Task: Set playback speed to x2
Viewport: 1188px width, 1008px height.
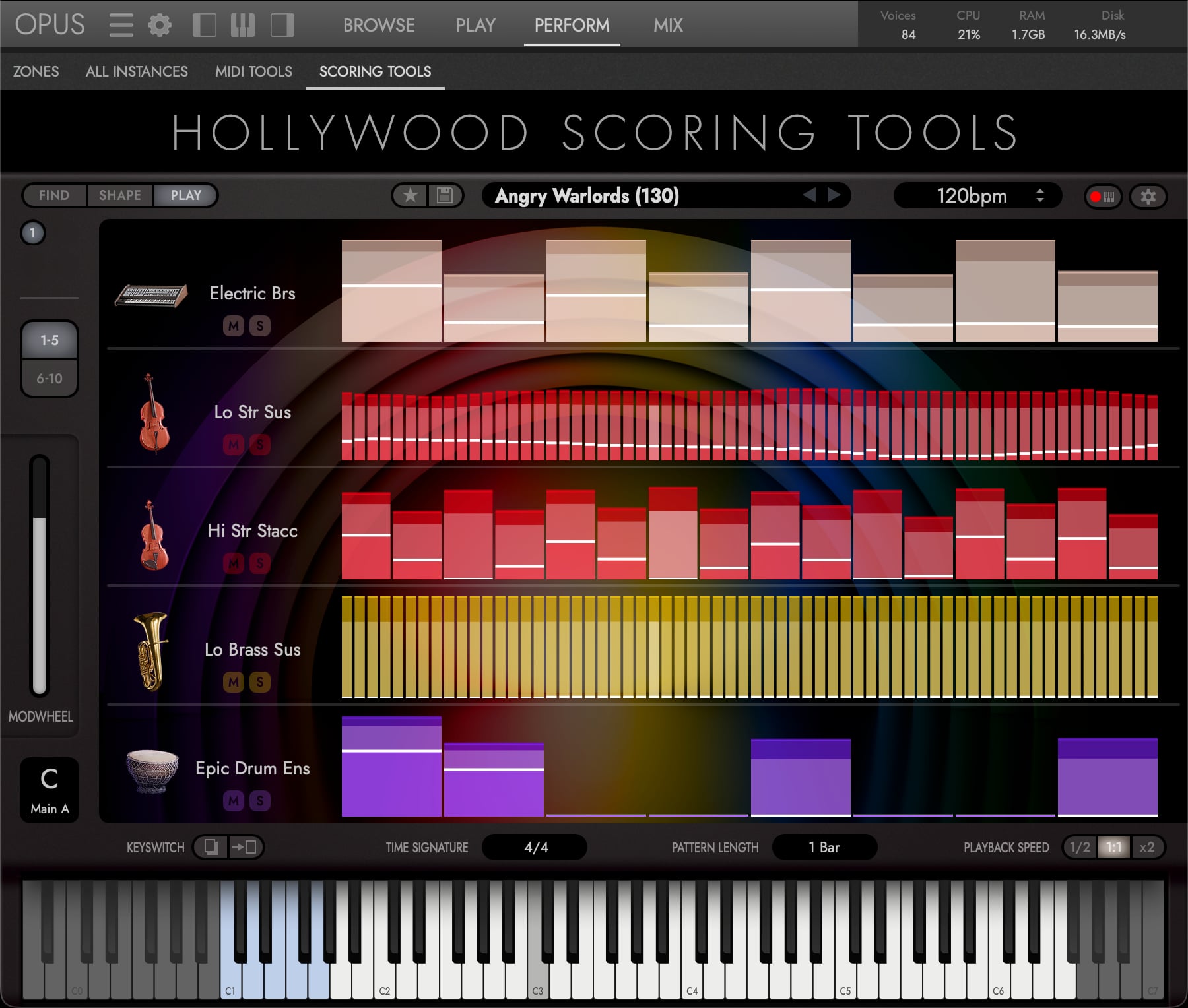Action: point(1147,847)
